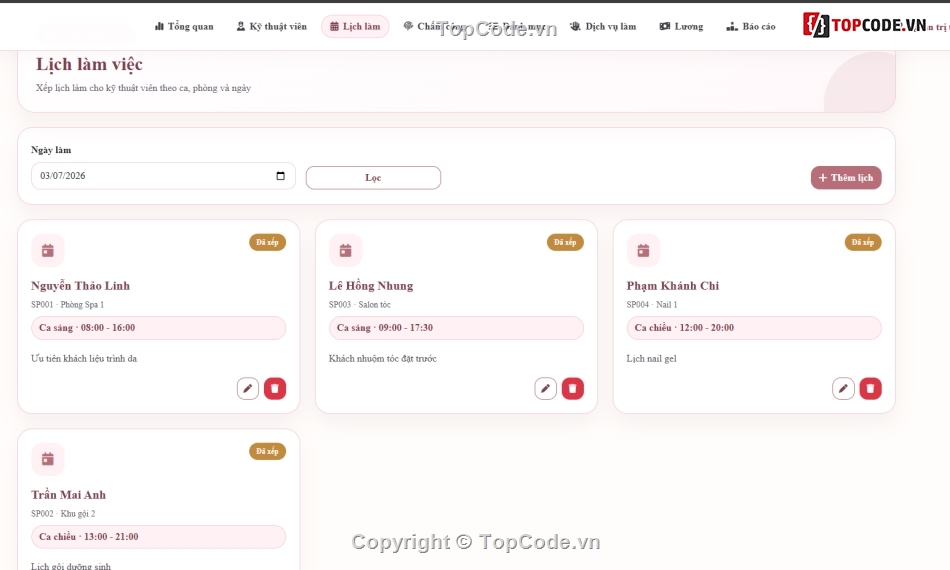The image size is (950, 570).
Task: Select Ca sáng 09:00 - 17:30 shift pill
Action: [456, 328]
